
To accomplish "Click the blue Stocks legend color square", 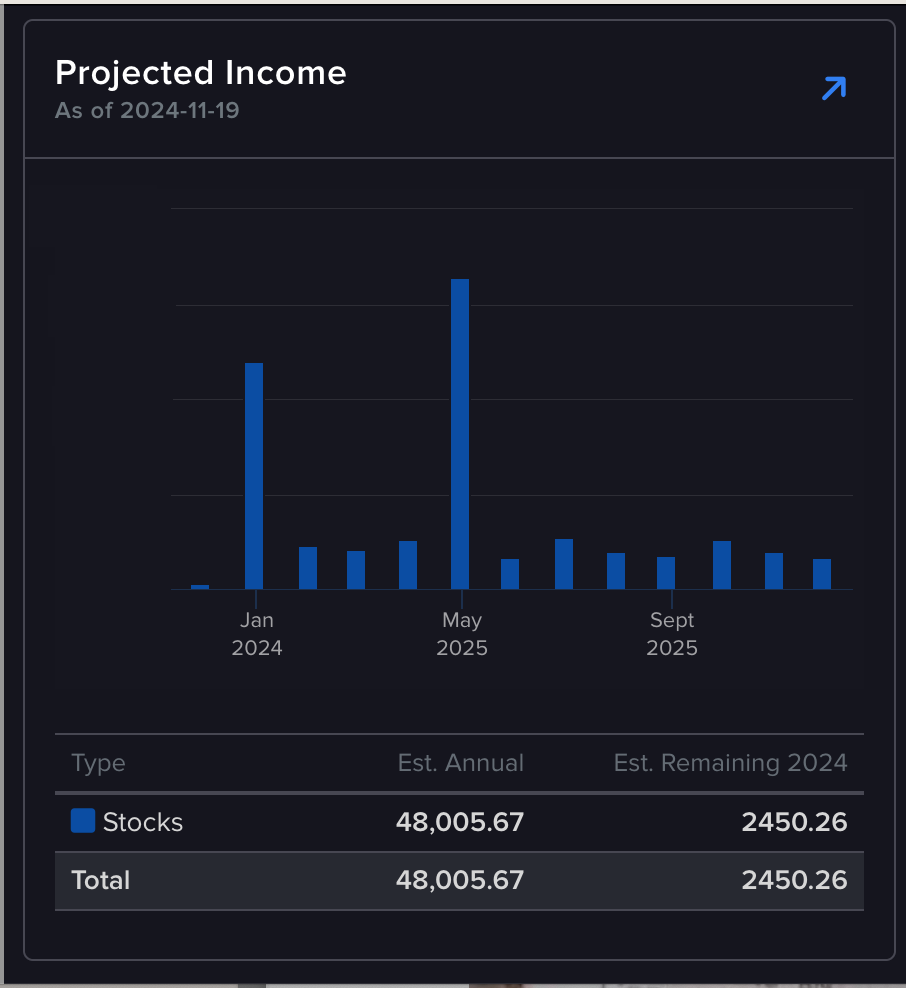I will 83,821.
